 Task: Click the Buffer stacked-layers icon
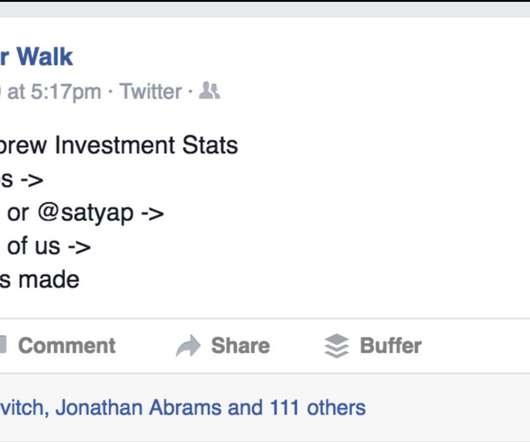336,346
